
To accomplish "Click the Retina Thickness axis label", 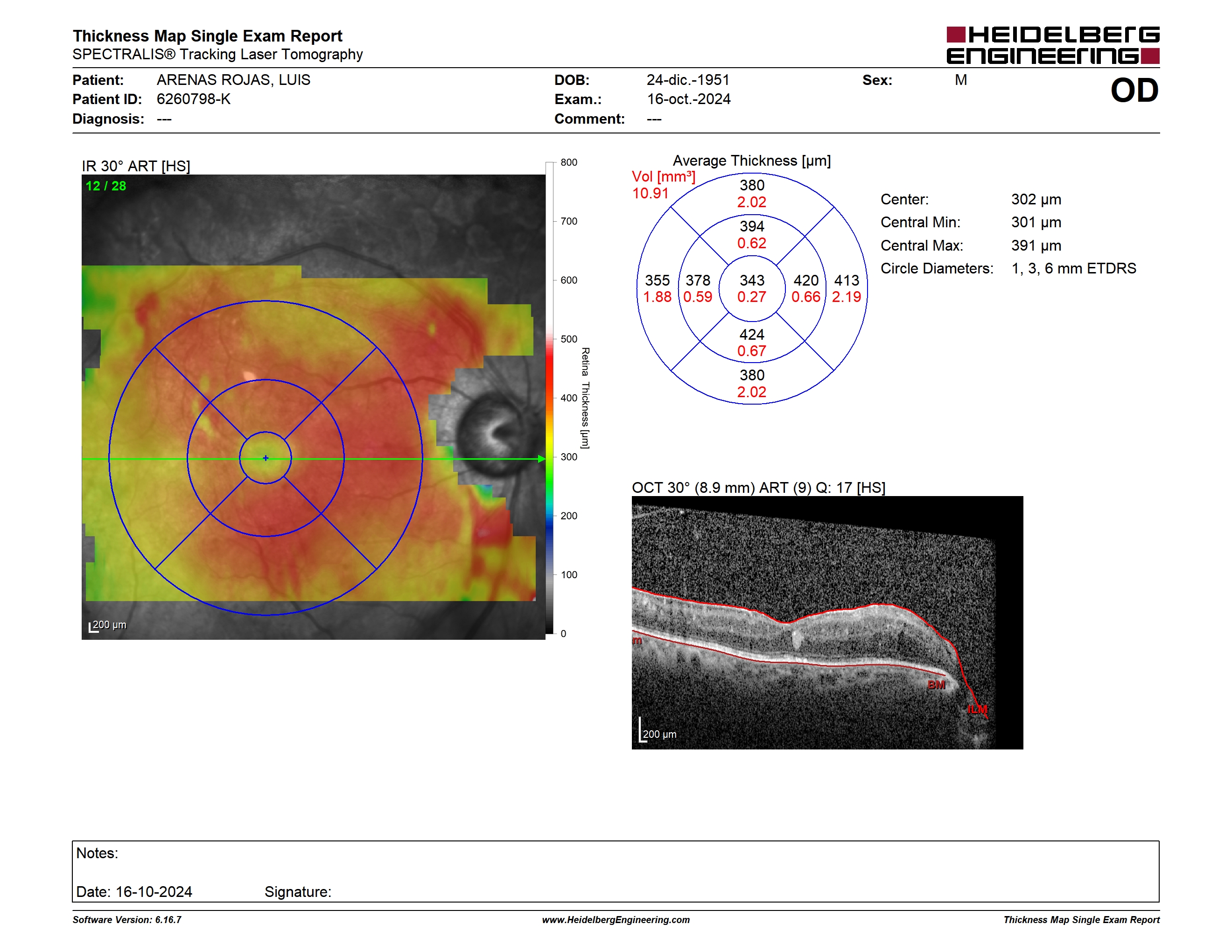I will [586, 398].
